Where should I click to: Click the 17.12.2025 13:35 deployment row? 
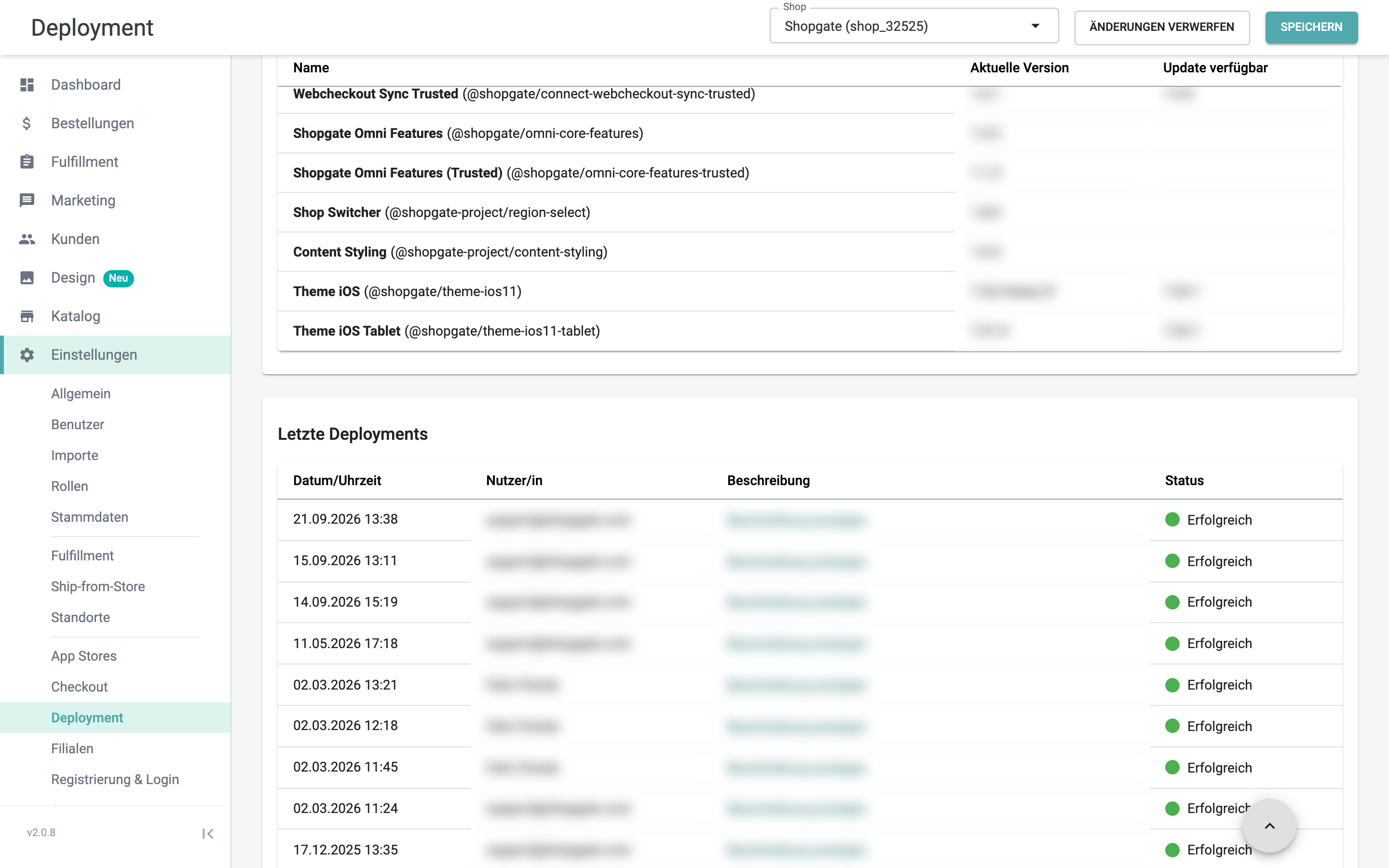point(809,850)
